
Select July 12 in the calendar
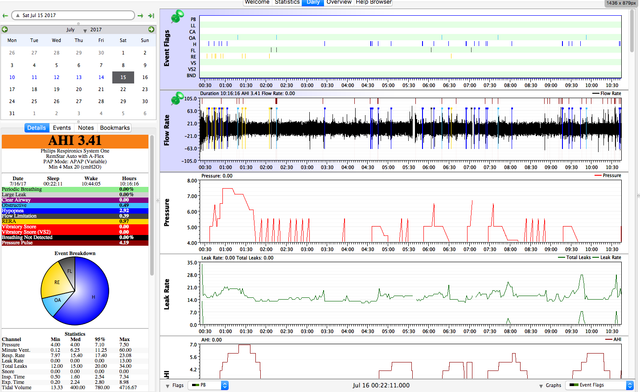56,77
